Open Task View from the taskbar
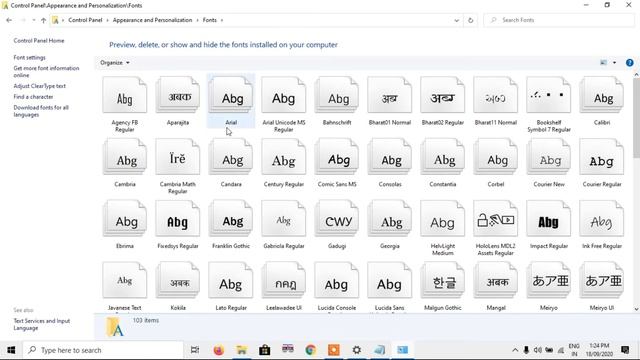 click(195, 350)
